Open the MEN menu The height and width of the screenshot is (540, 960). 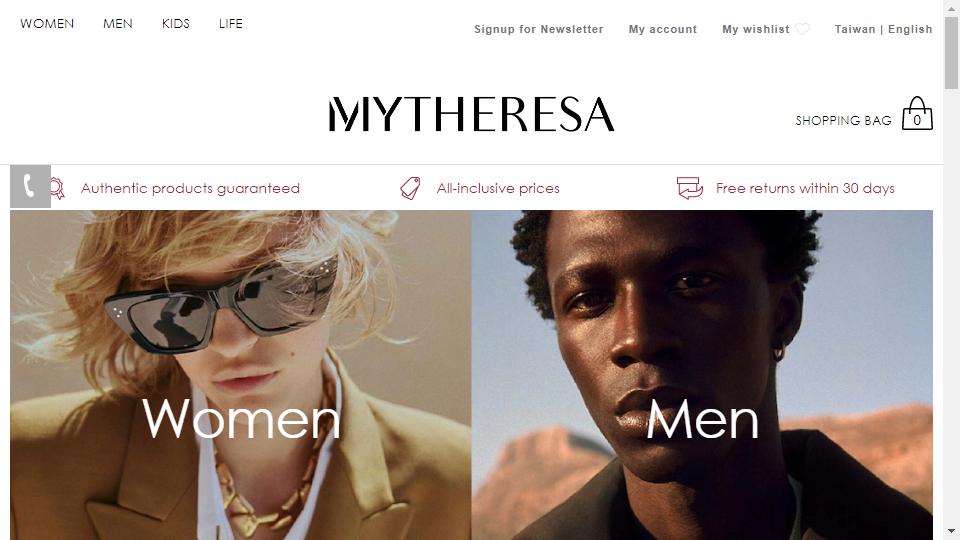click(x=118, y=23)
